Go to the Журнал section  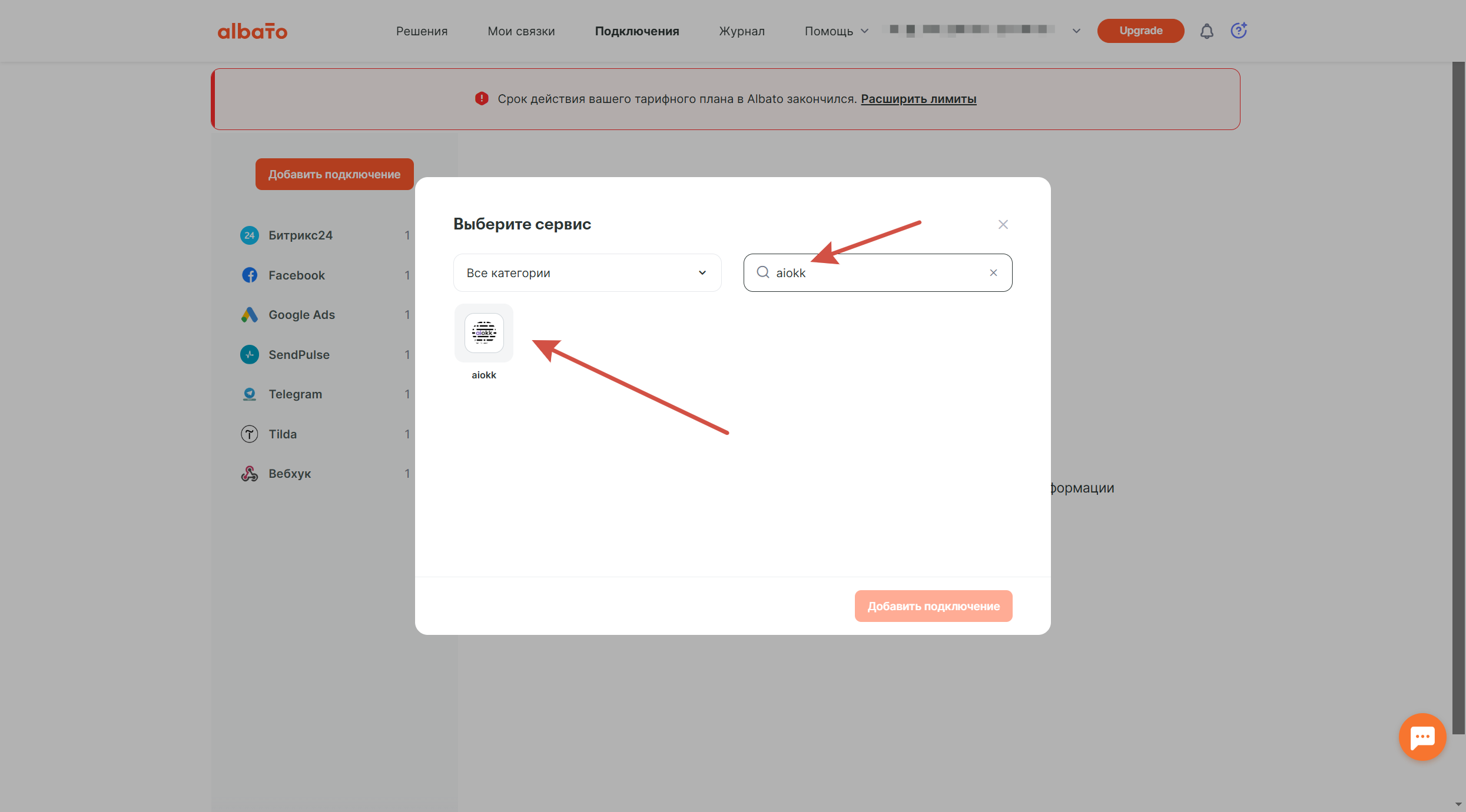click(742, 31)
